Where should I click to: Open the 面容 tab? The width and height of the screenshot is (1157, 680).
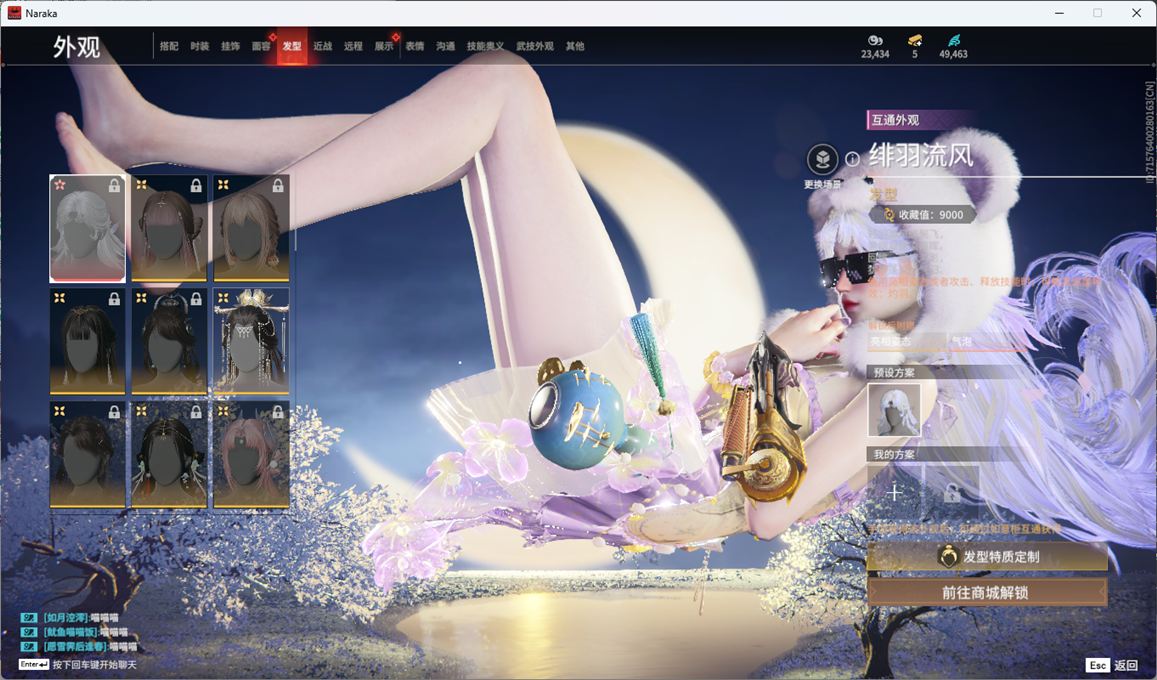click(261, 46)
